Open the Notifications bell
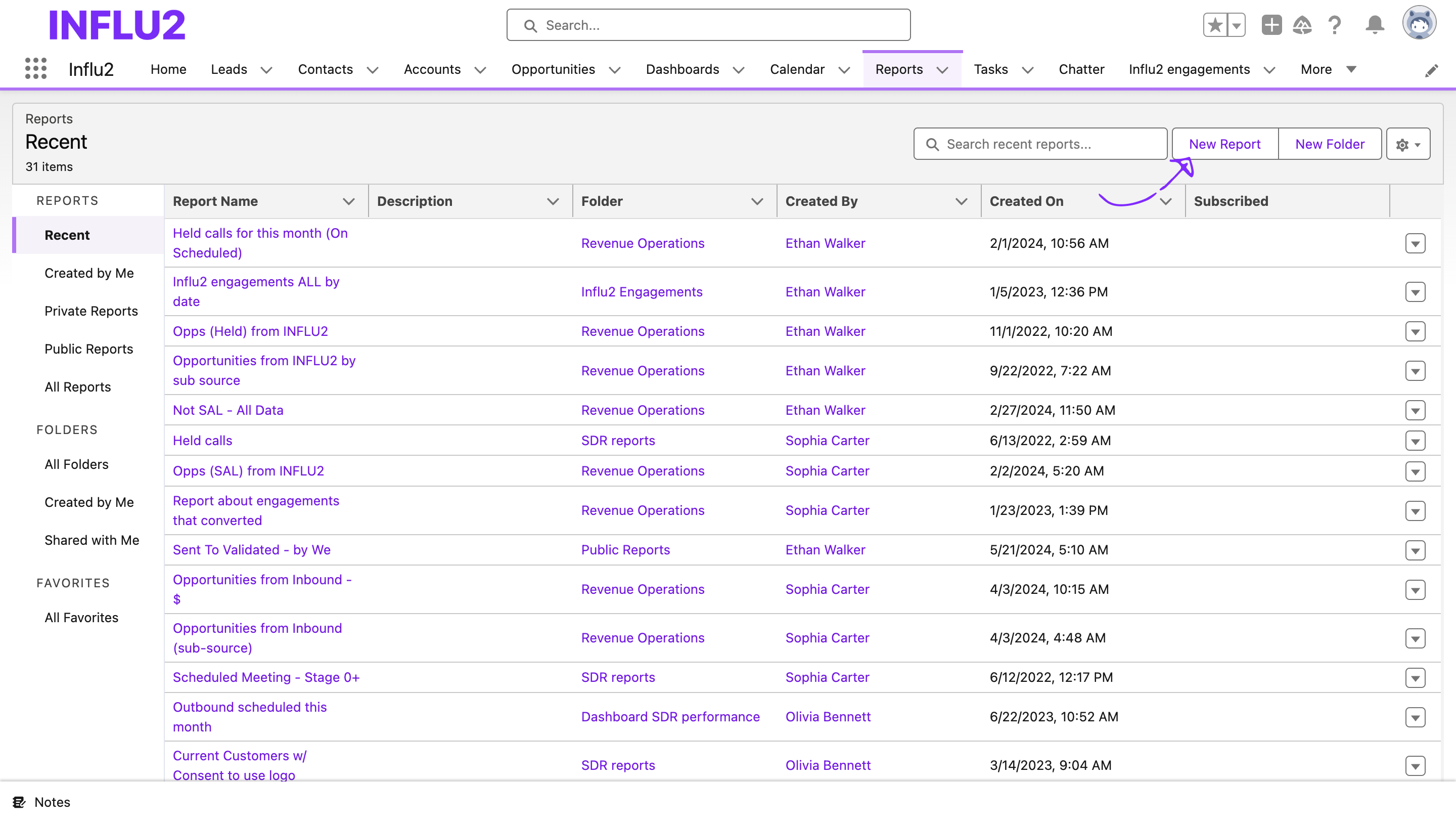The height and width of the screenshot is (822, 1456). [1375, 25]
